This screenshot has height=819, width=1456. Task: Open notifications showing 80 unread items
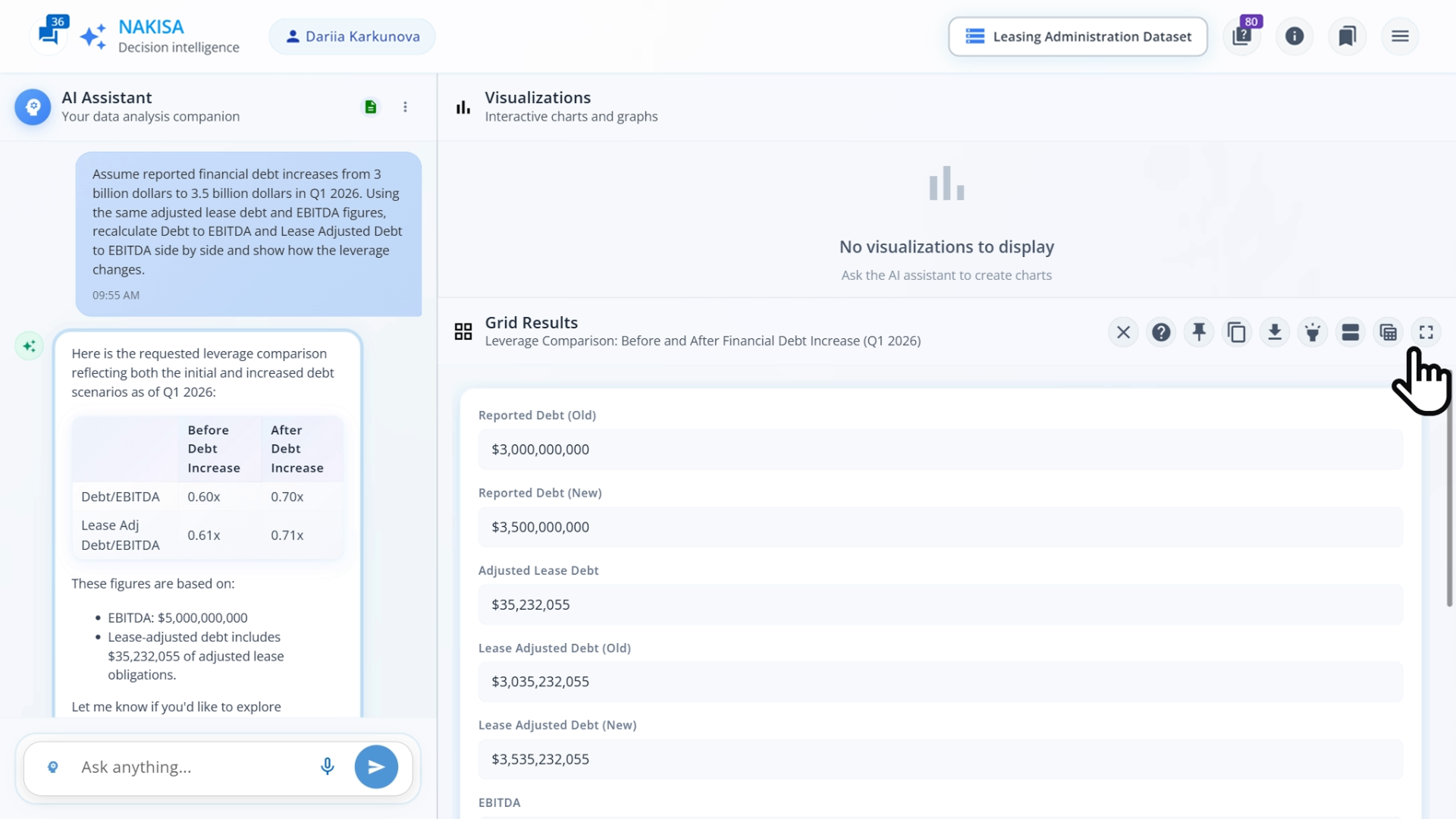pos(1241,36)
